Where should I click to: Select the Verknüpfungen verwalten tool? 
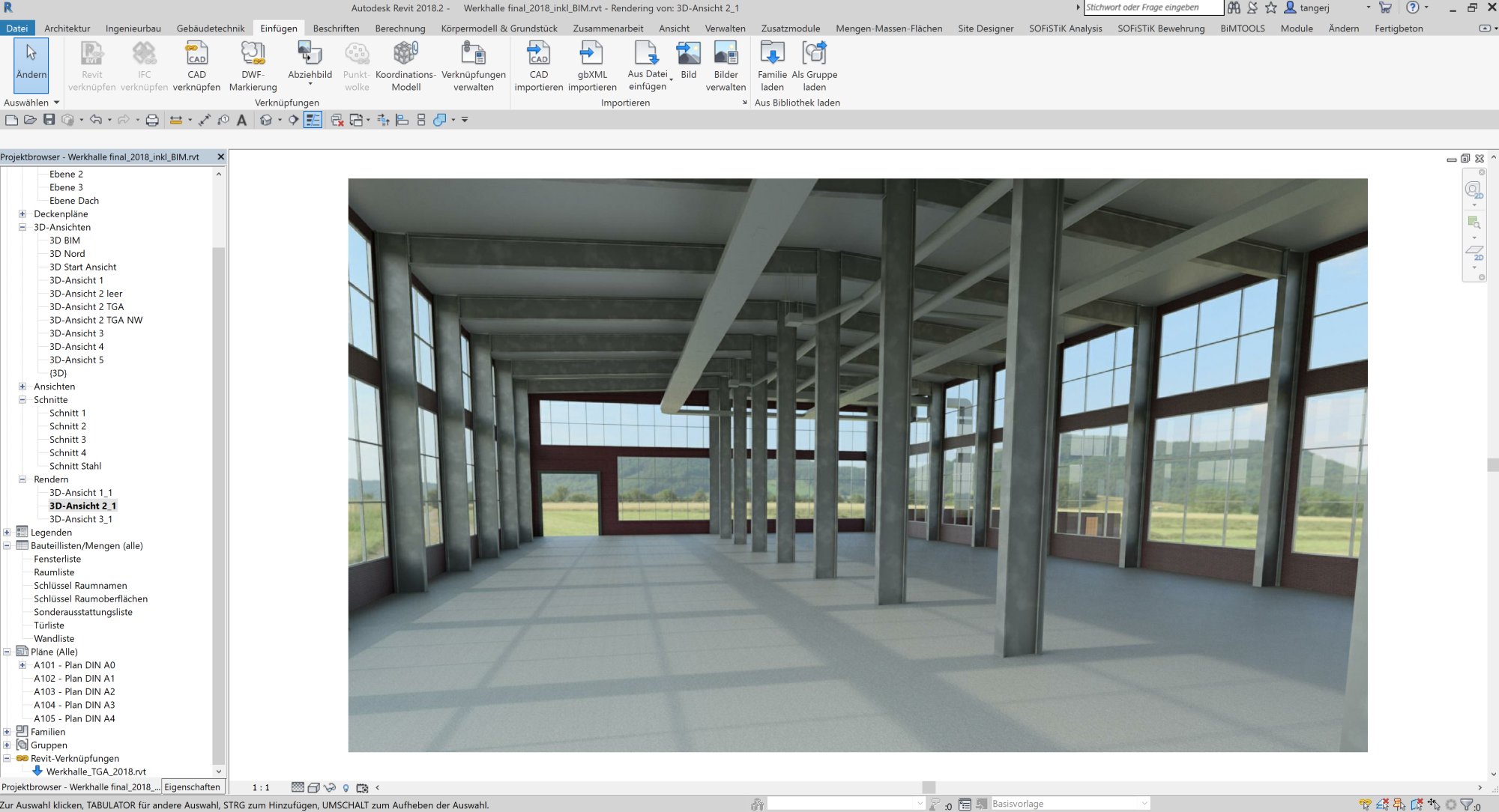click(x=474, y=65)
